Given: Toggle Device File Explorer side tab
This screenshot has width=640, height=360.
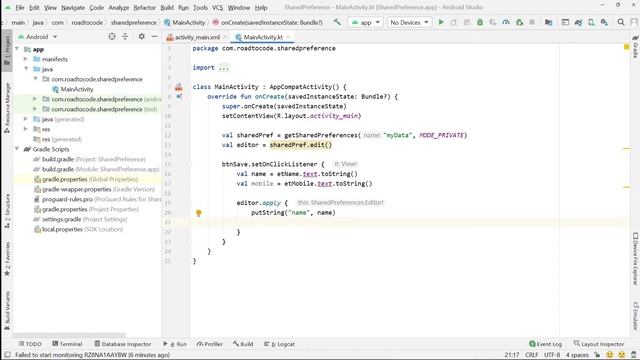Looking at the screenshot, I should click(x=635, y=259).
